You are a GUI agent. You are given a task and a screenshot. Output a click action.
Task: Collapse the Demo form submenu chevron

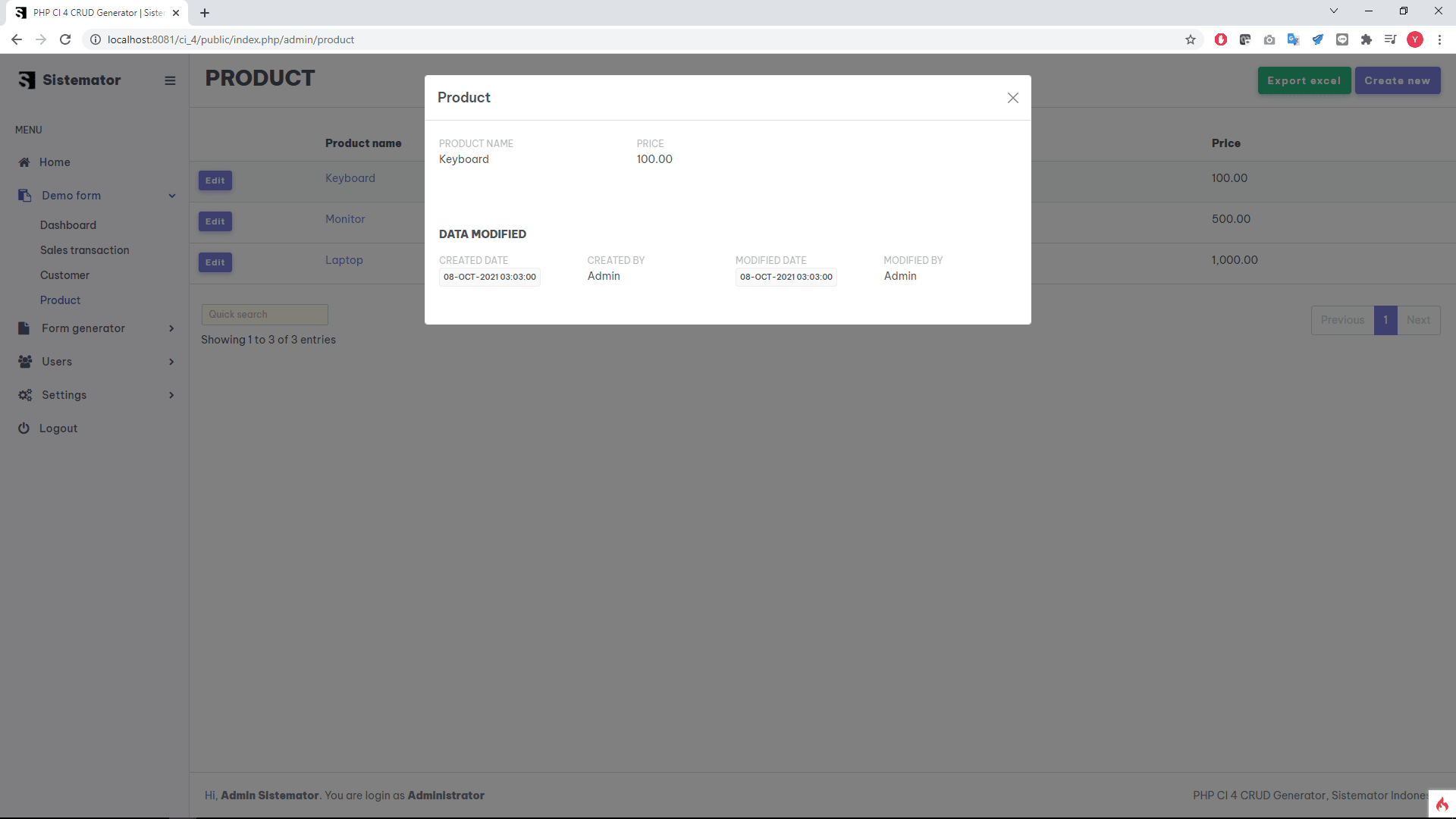172,196
